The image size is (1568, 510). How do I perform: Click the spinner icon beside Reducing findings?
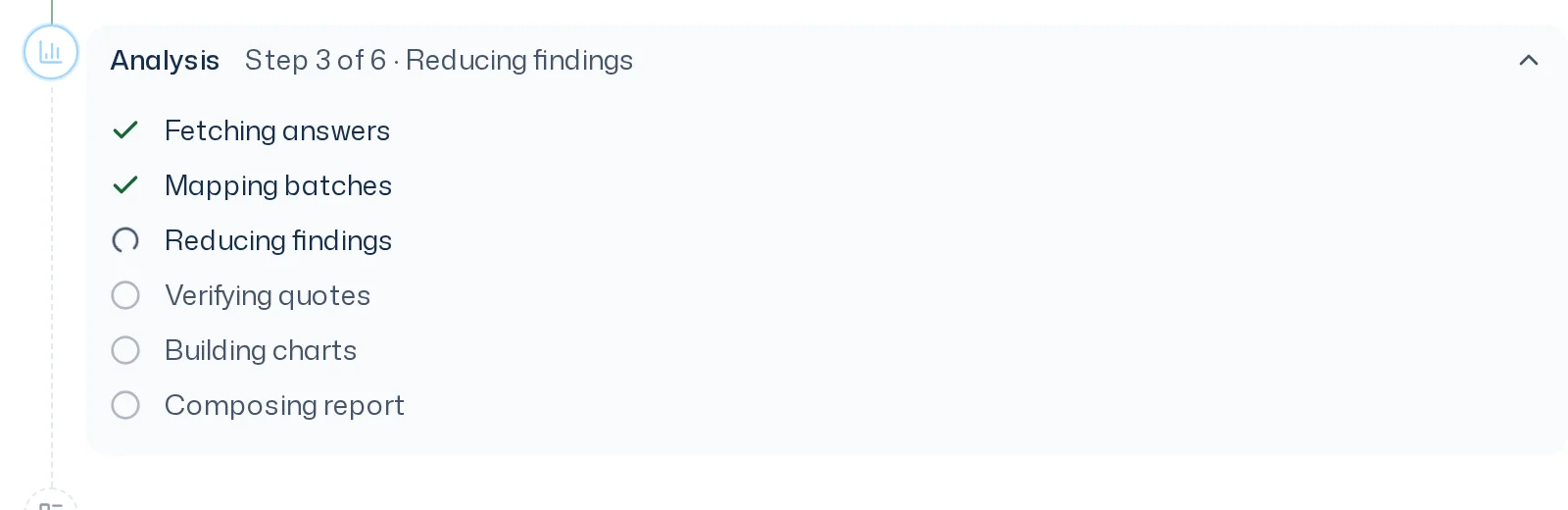pos(125,240)
